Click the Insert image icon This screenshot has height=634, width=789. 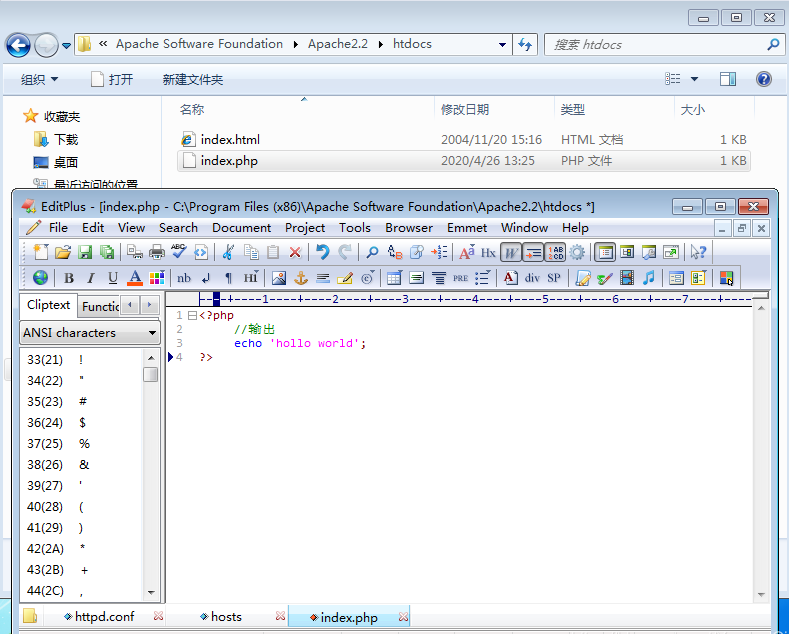[279, 278]
